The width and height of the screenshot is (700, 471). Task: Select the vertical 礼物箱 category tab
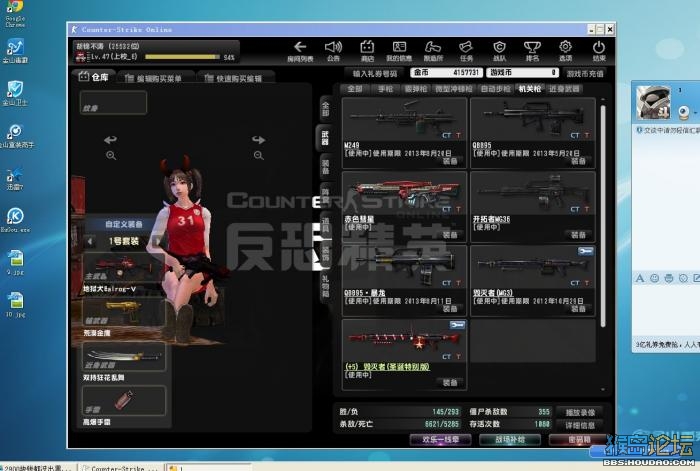tap(325, 286)
